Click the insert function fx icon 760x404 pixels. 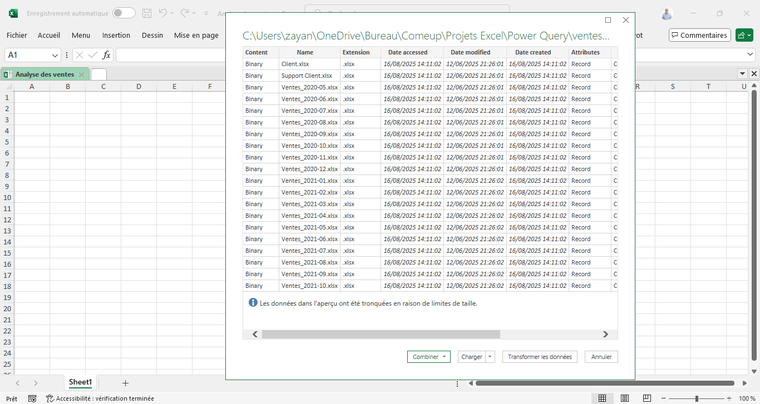[106, 55]
